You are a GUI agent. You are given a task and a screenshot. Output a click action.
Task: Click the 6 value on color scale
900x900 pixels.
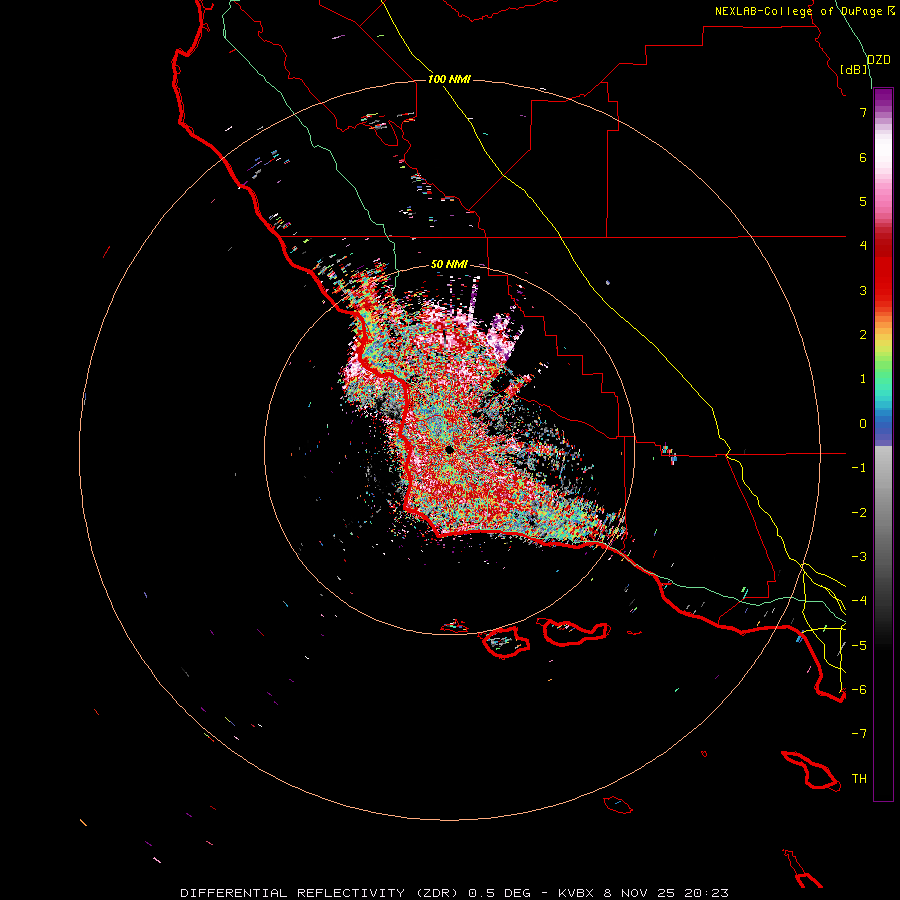pos(863,157)
